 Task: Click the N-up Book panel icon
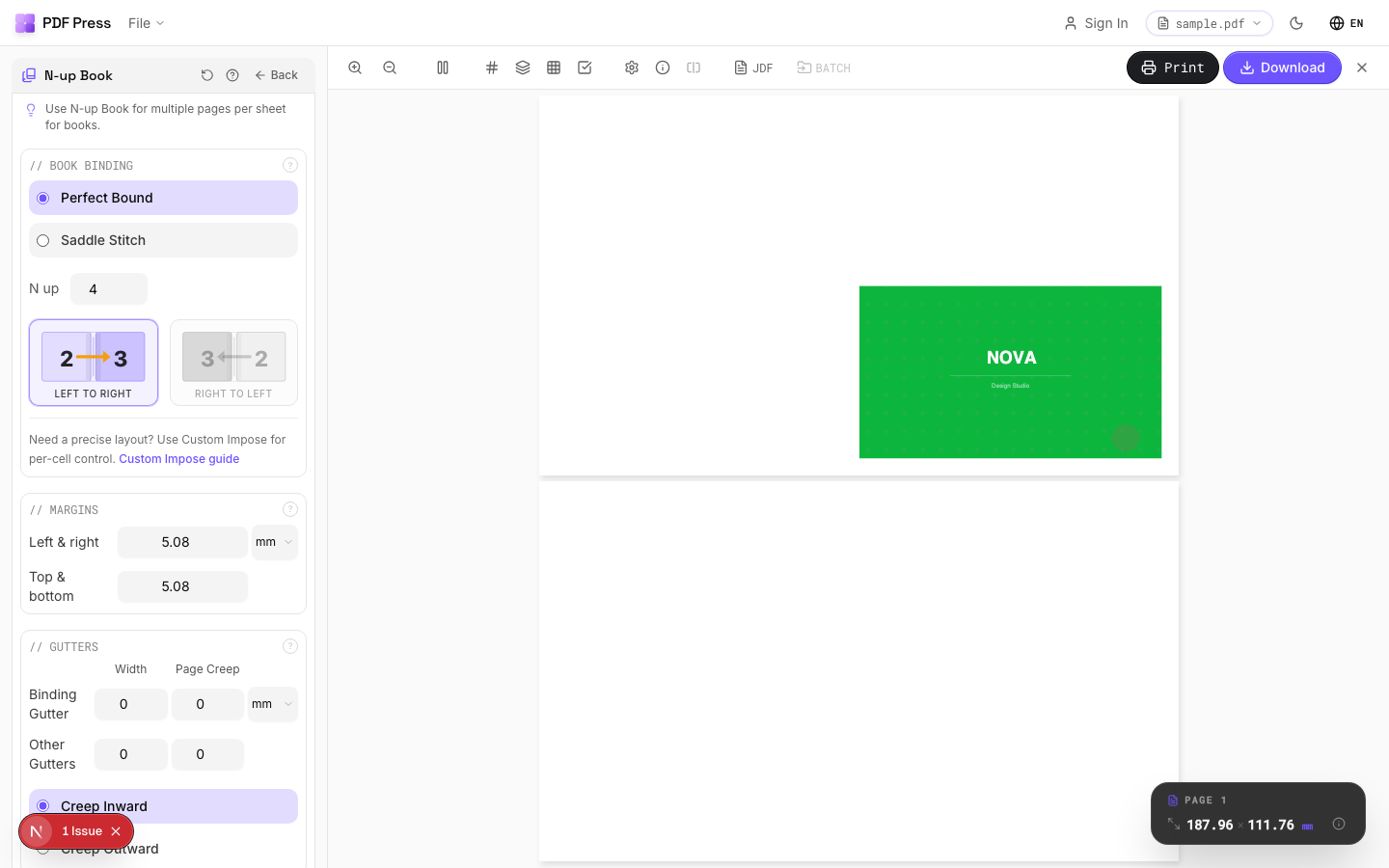(29, 75)
